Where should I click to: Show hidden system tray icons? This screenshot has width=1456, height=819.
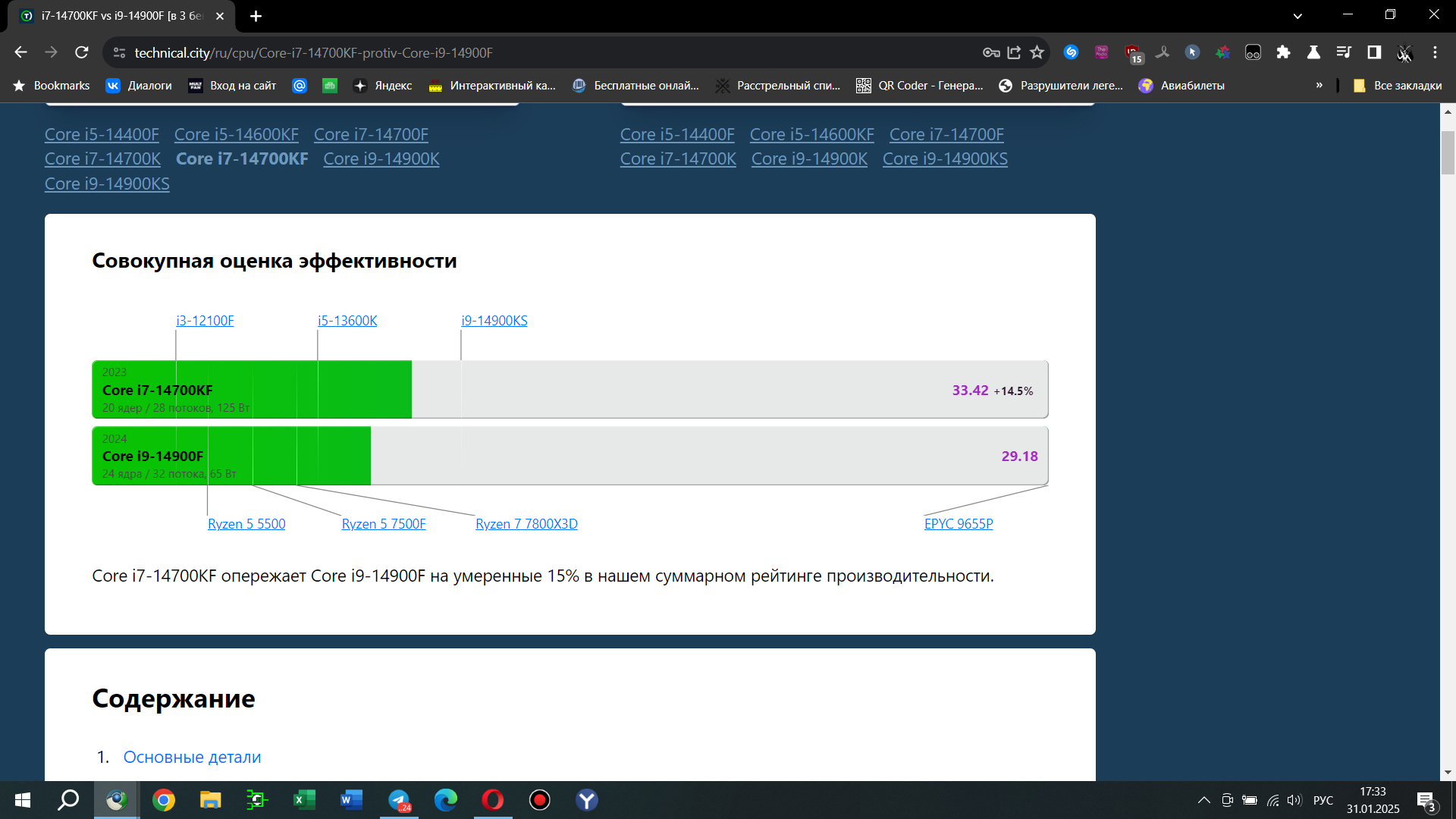(x=1203, y=800)
